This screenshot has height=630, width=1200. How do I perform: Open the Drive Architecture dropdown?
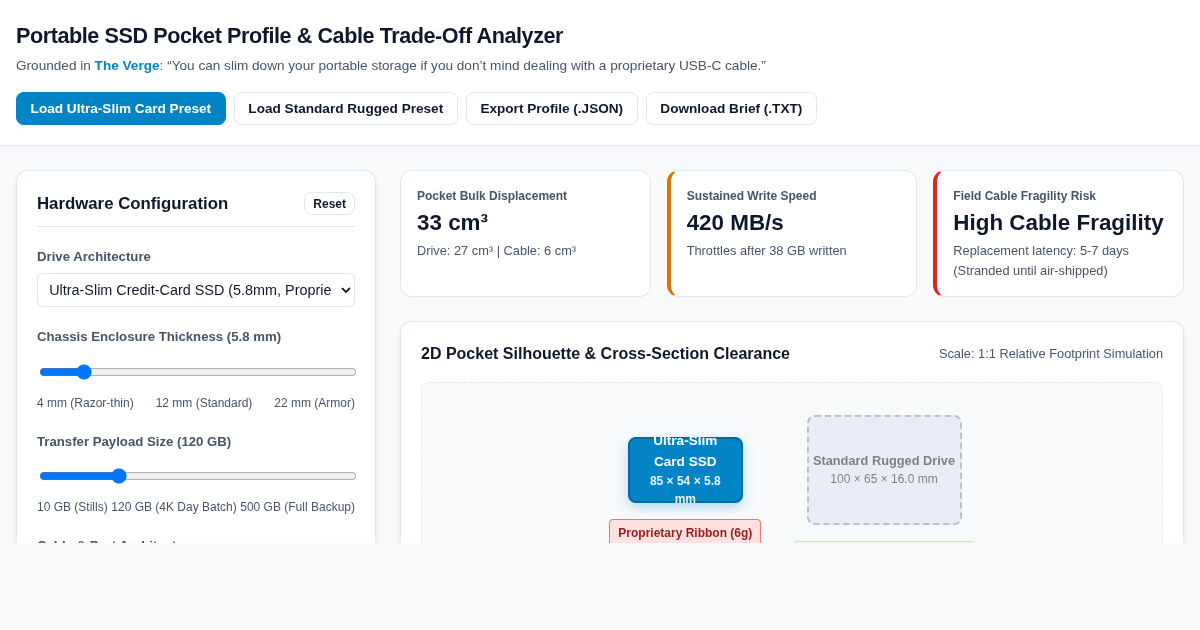click(196, 290)
